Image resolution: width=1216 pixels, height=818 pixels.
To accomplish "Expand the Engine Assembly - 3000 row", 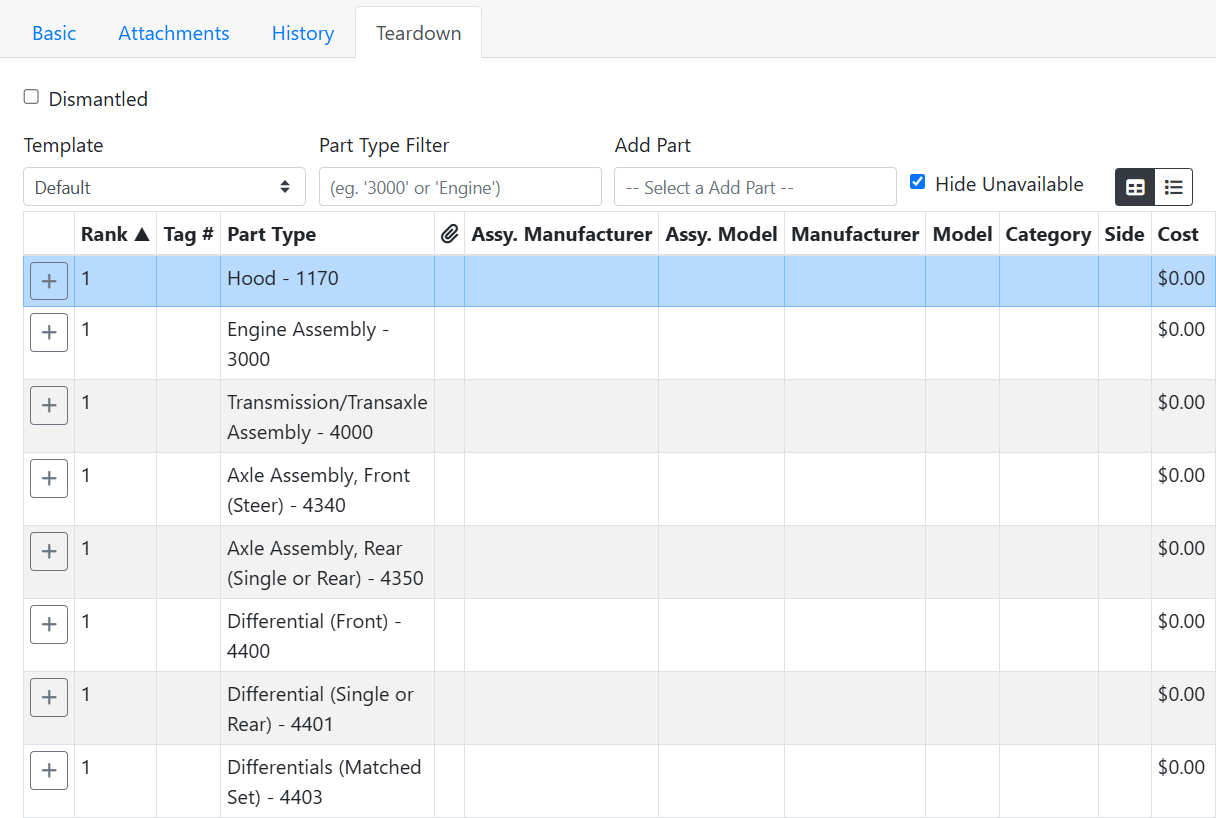I will pyautogui.click(x=49, y=333).
